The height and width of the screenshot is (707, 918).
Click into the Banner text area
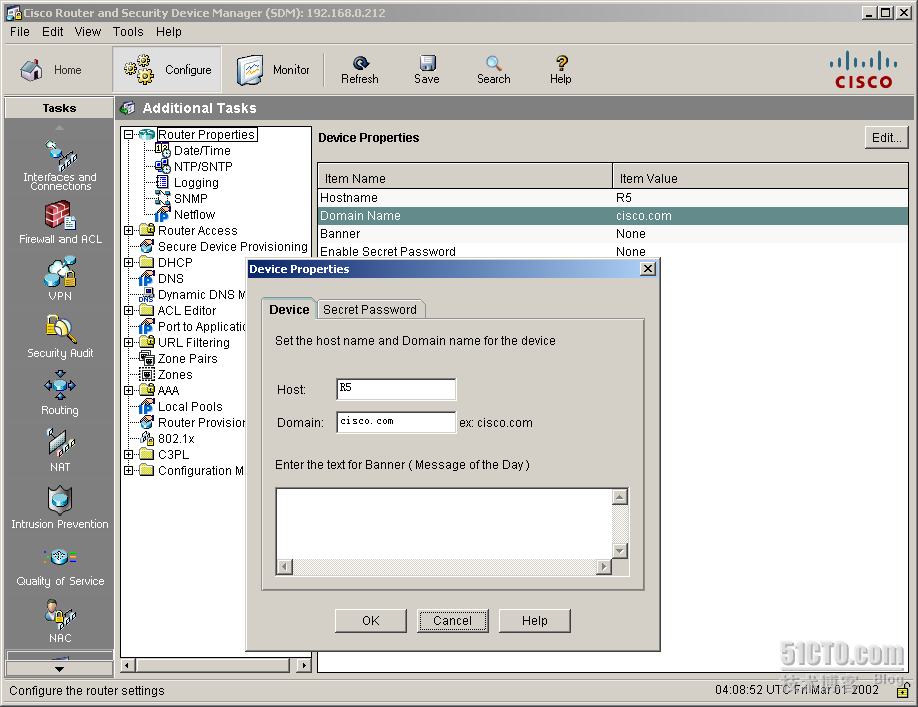click(x=444, y=523)
